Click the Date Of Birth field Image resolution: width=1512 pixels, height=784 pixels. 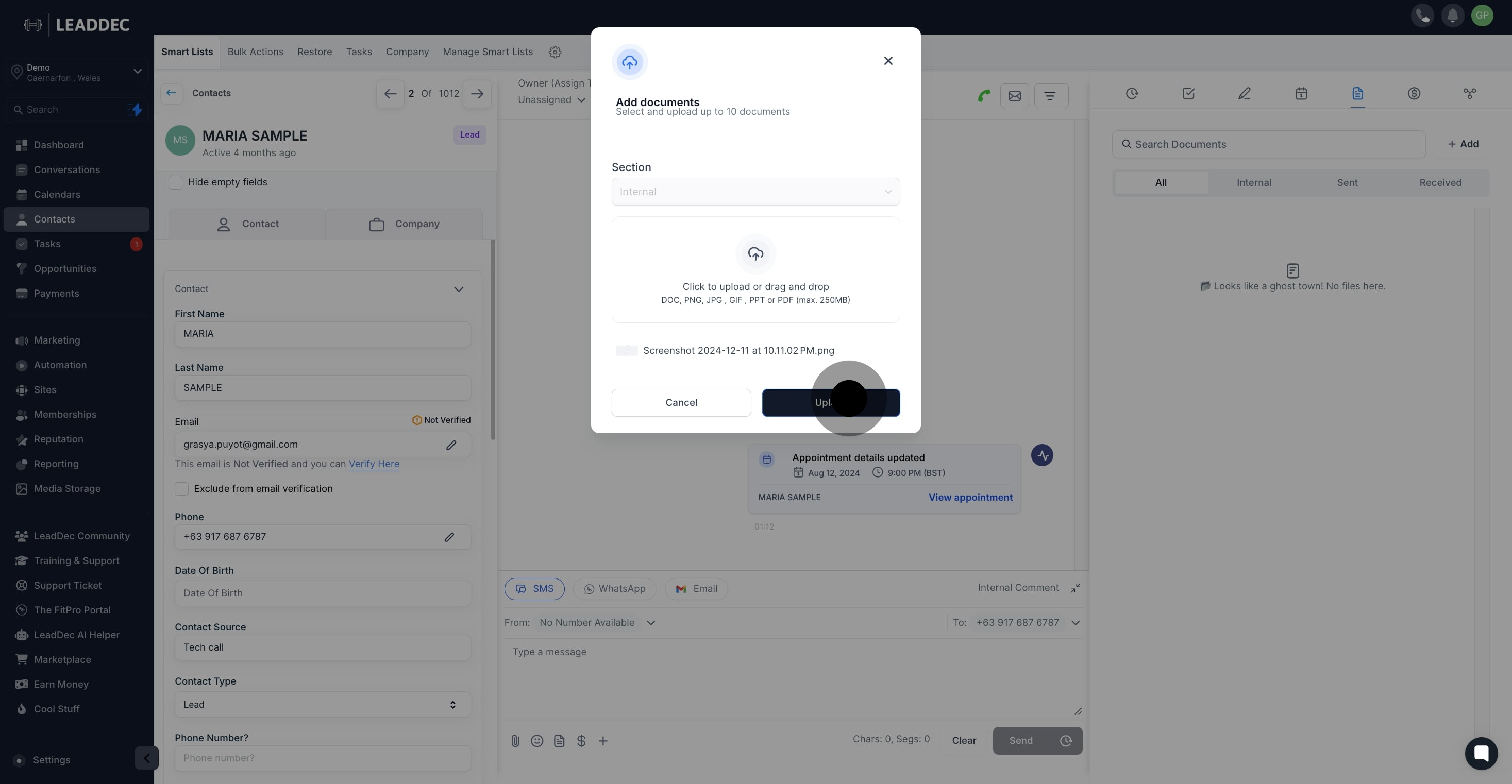pyautogui.click(x=322, y=593)
